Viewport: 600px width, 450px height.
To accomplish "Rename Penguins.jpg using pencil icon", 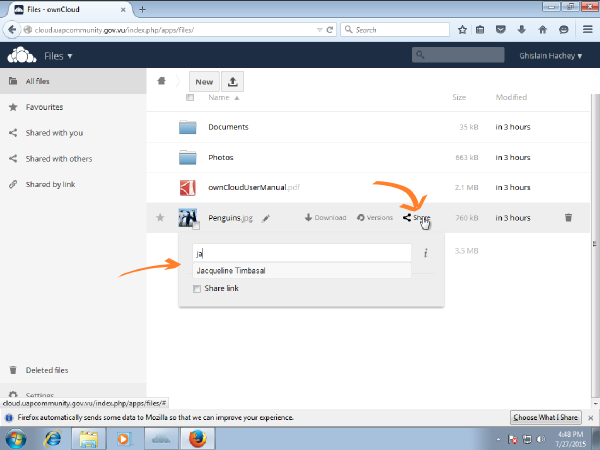I will [x=266, y=218].
